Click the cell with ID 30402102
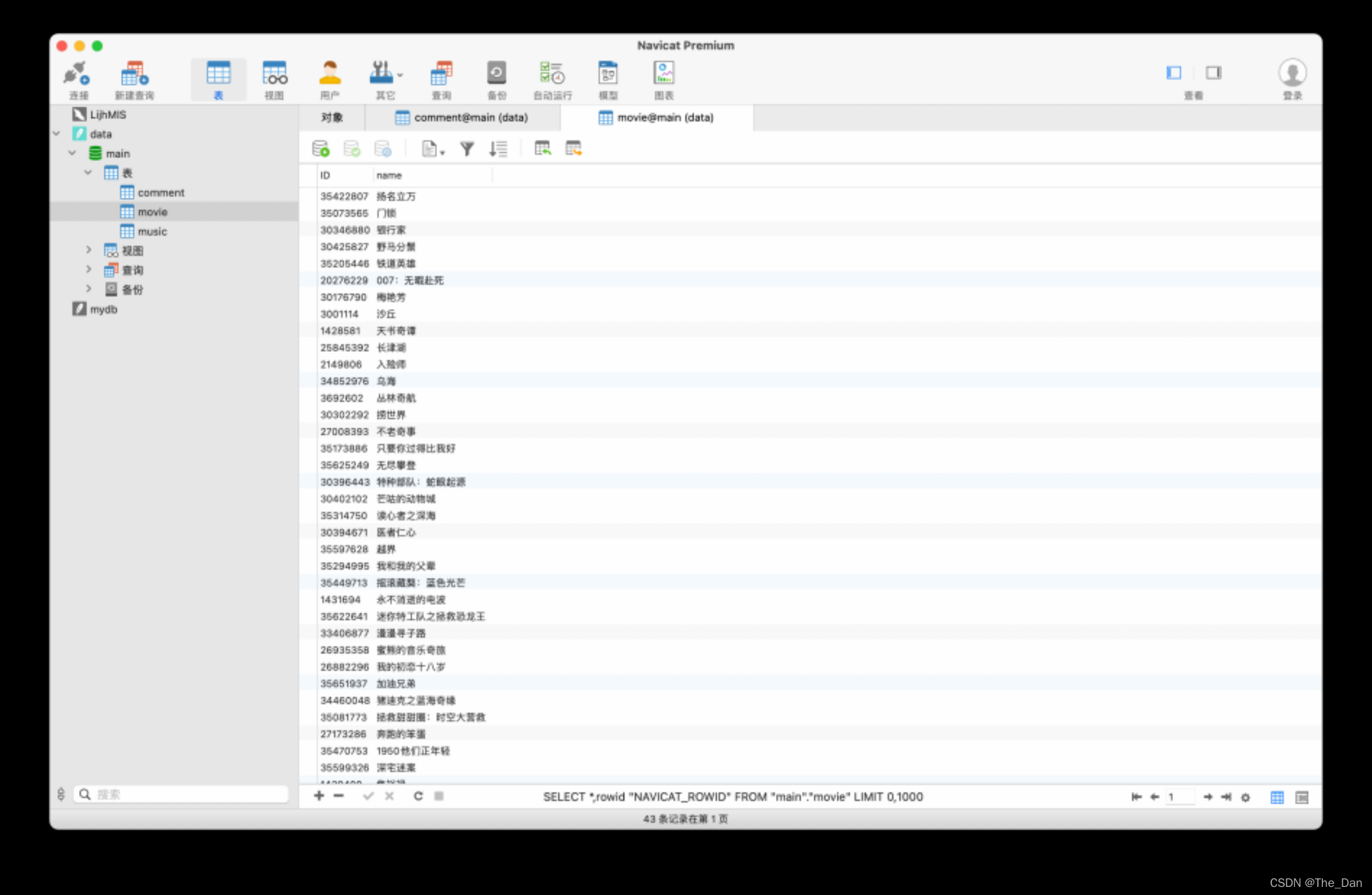This screenshot has height=895, width=1372. pos(344,498)
